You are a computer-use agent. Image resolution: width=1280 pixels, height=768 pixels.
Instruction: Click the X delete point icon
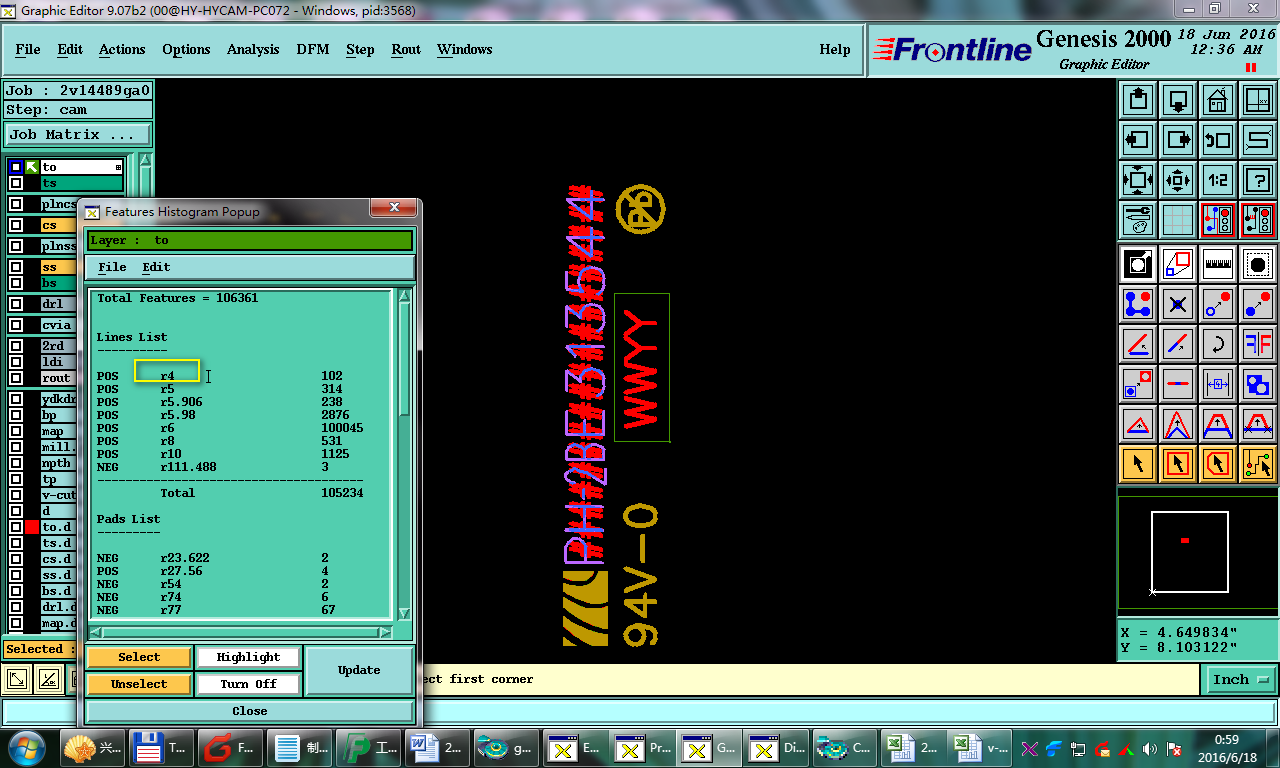pyautogui.click(x=1178, y=304)
